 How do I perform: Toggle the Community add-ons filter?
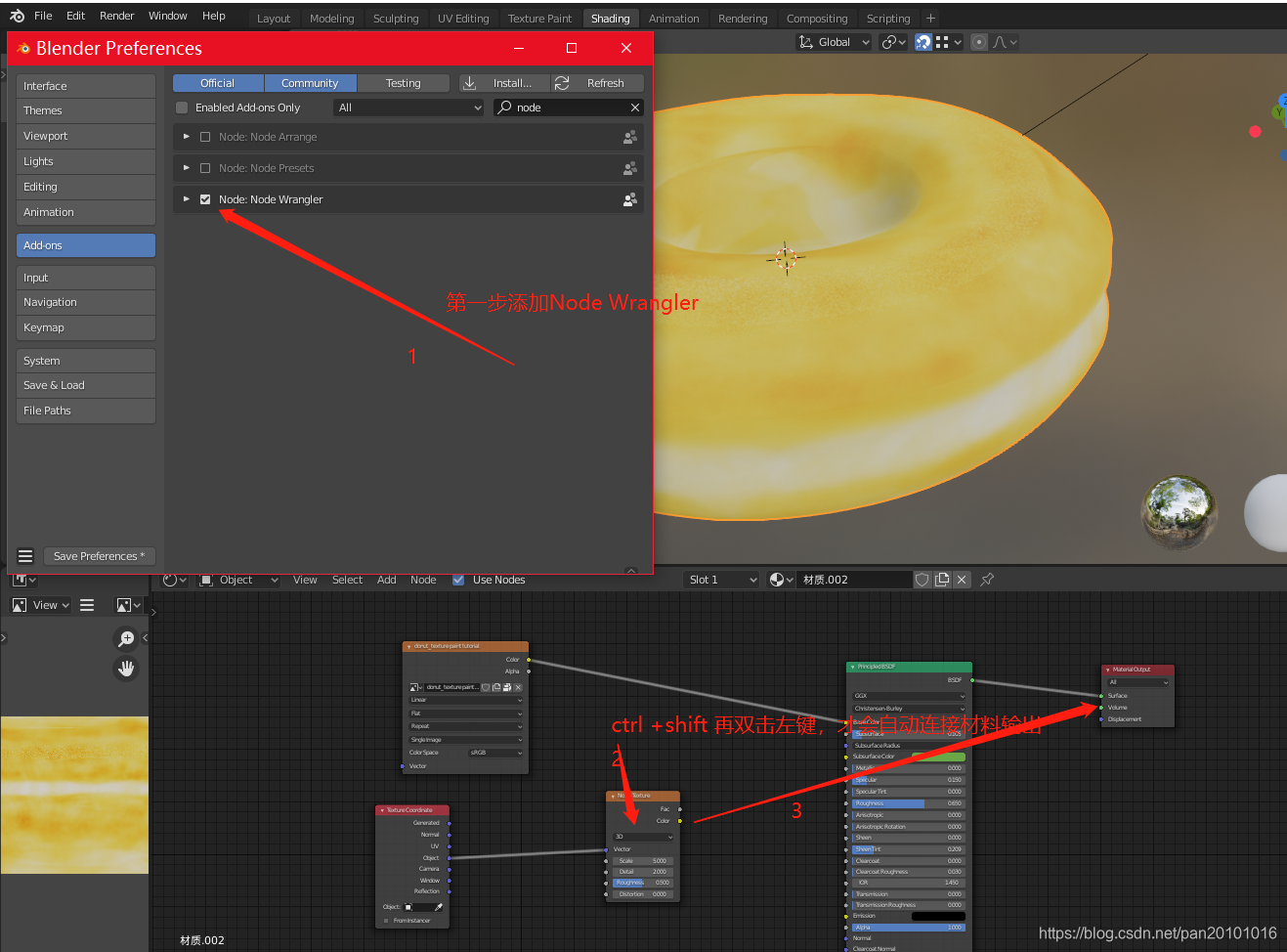[x=310, y=83]
